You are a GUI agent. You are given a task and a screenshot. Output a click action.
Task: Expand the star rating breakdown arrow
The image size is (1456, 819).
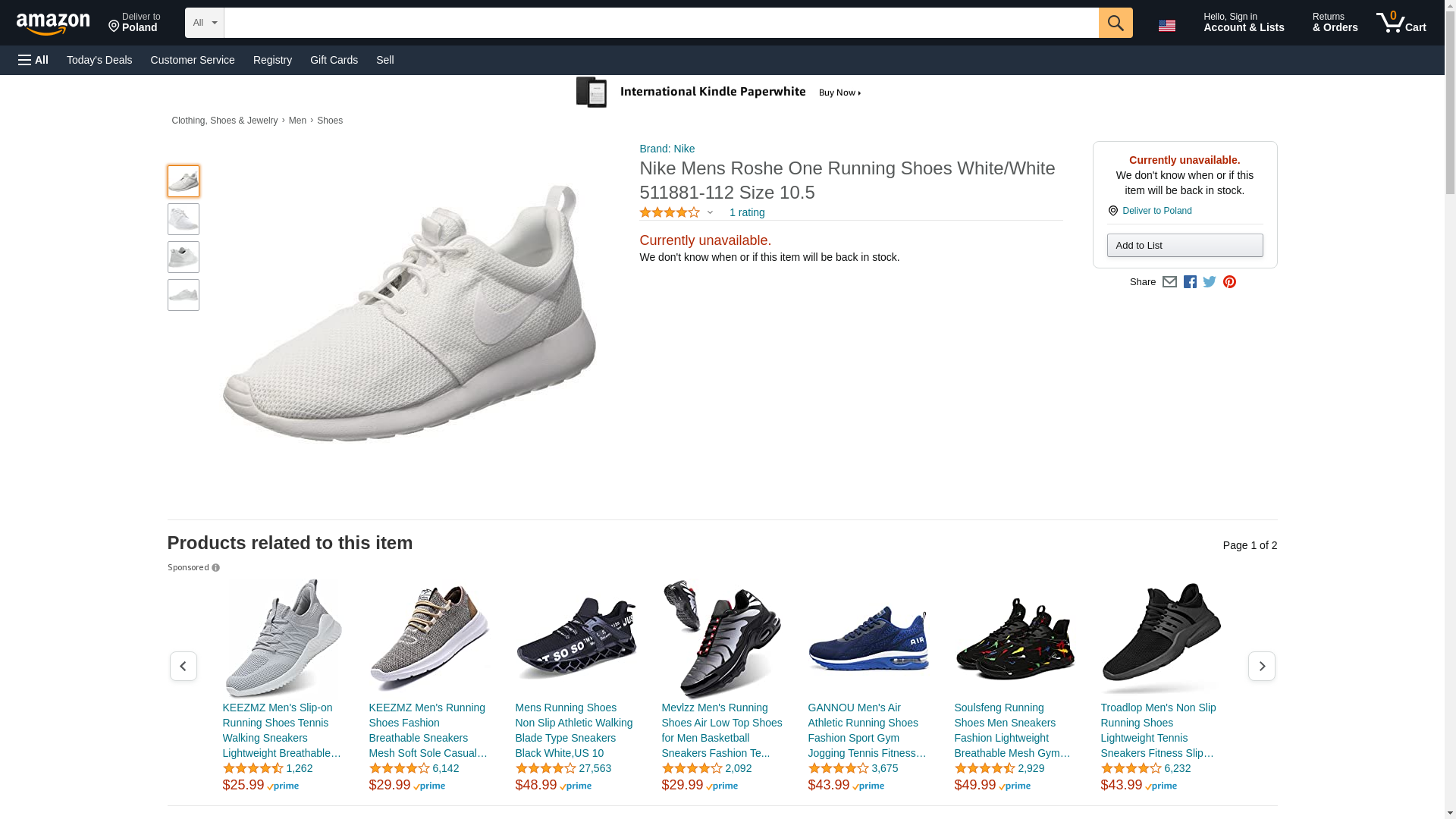tap(710, 212)
